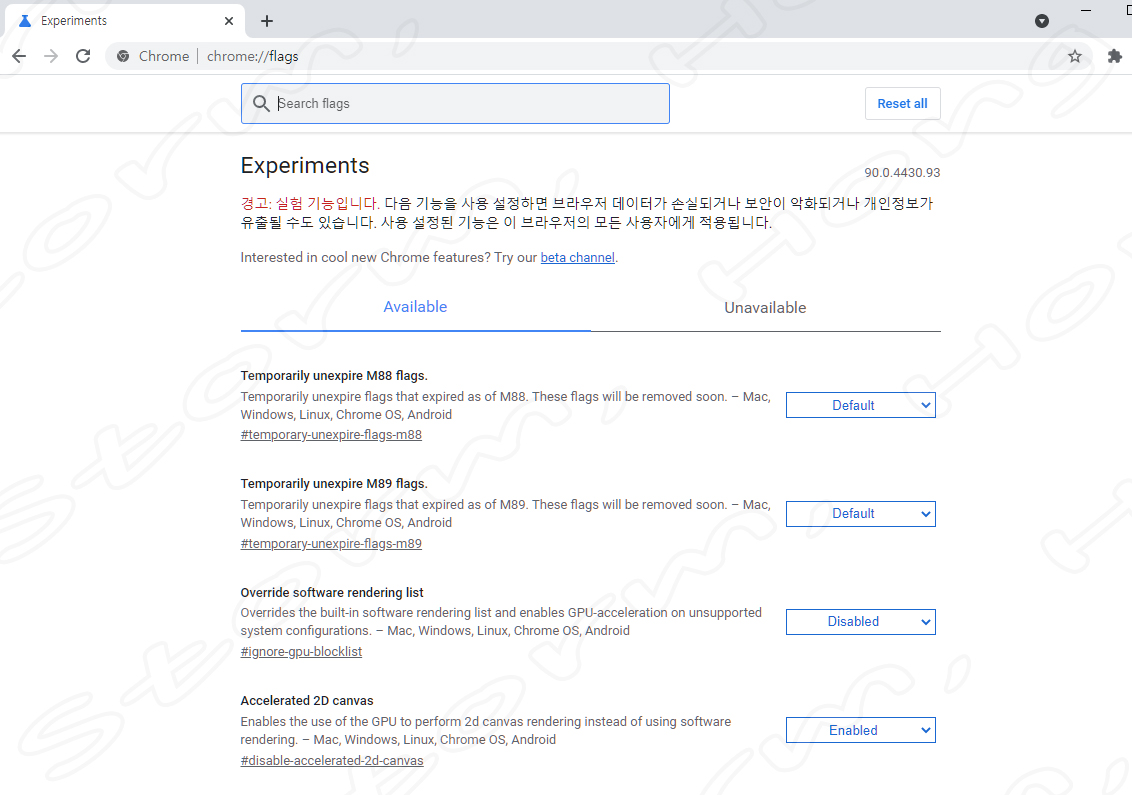Open the #temporary-unexpire-flags-m88 link
This screenshot has height=795, width=1132.
(x=331, y=435)
